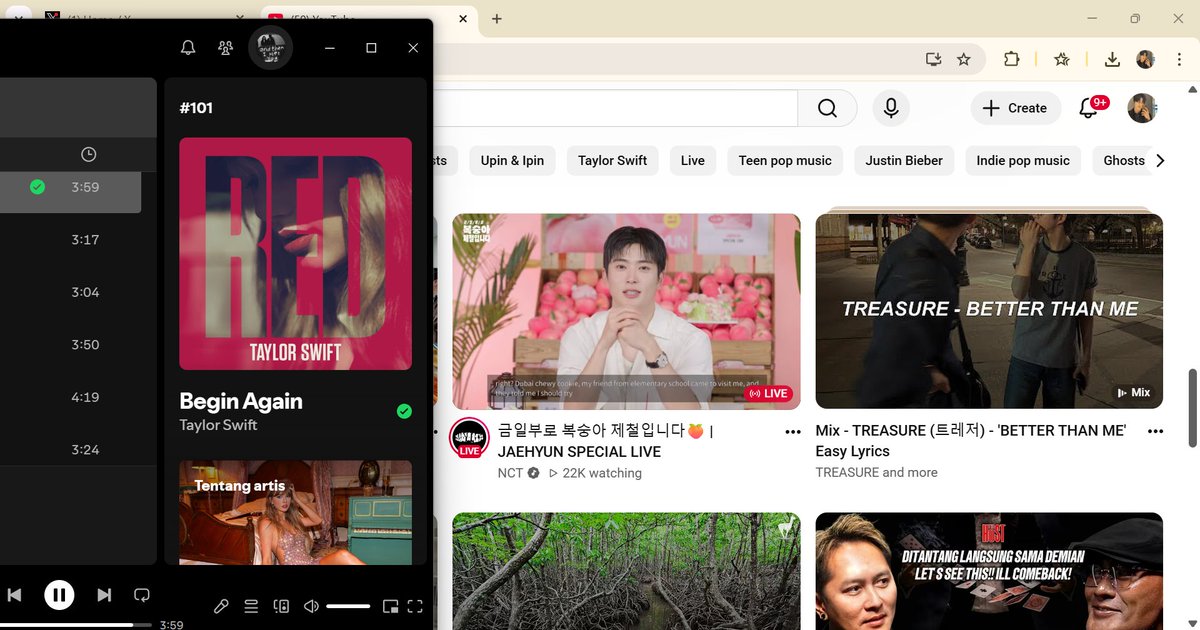Select the Upin & Ipin filter chip
Screen dimensions: 1200x630
point(514,160)
